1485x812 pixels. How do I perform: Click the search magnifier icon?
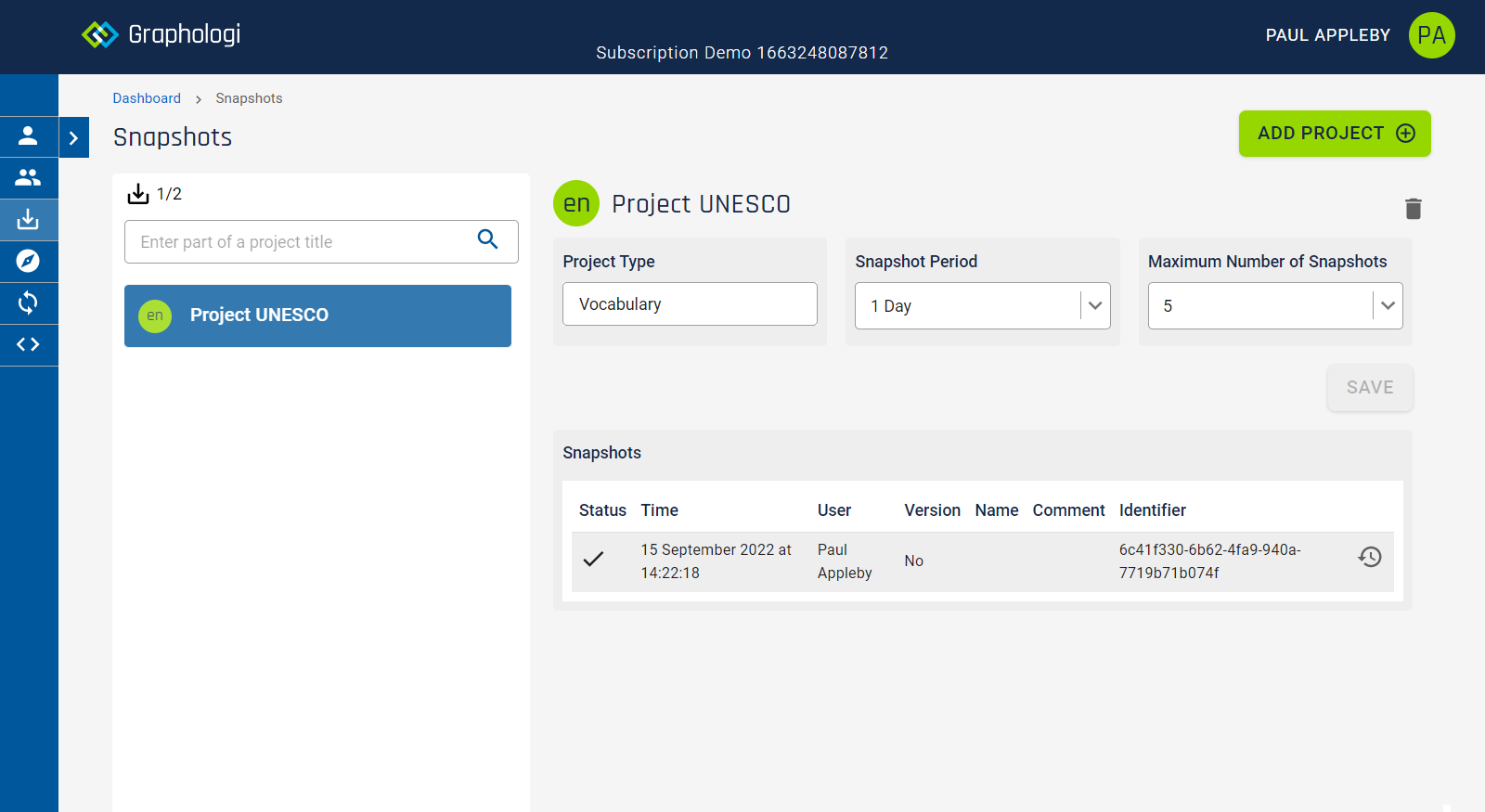tap(487, 239)
